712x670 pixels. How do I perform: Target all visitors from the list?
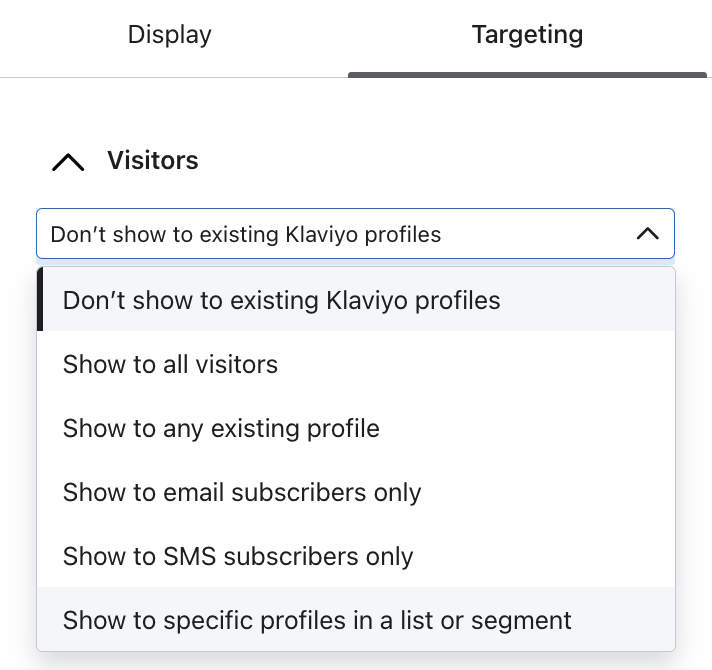pos(170,364)
